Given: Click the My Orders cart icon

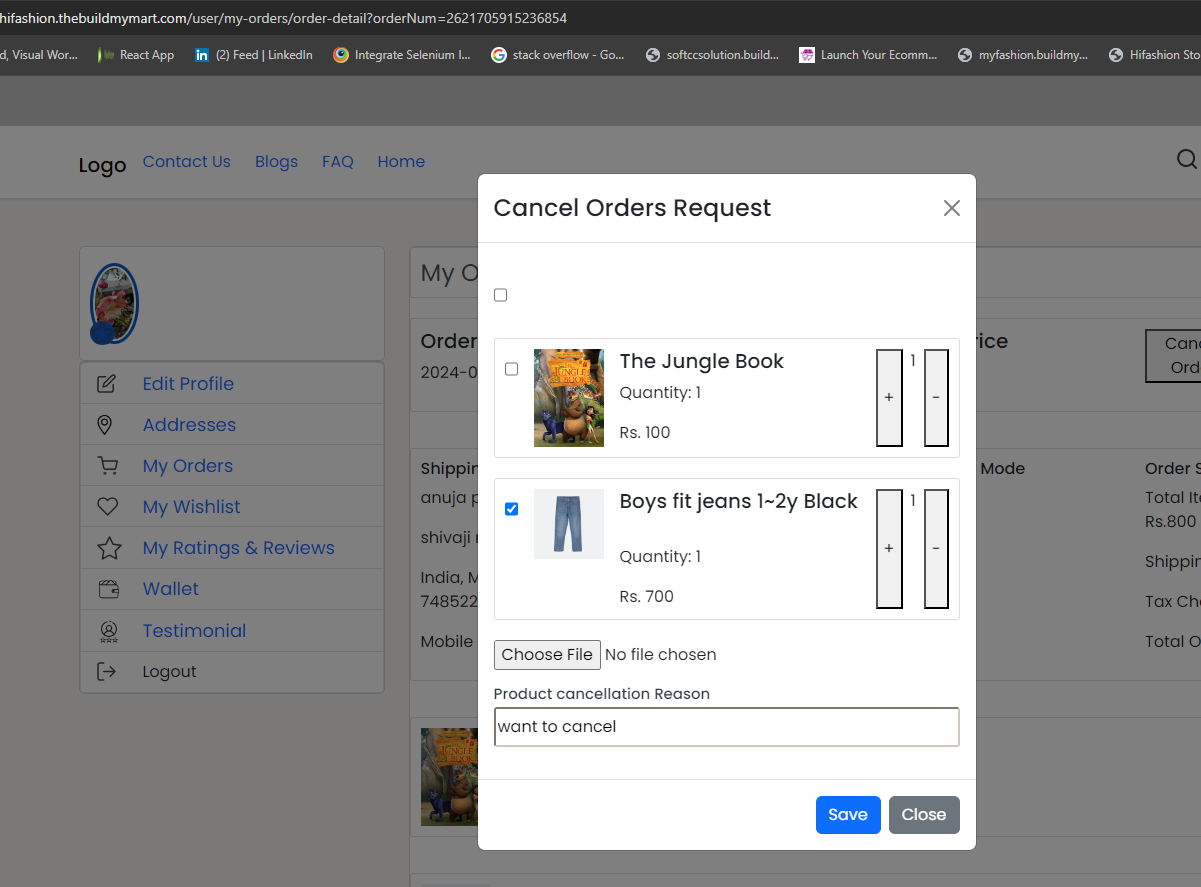Looking at the screenshot, I should click(107, 466).
